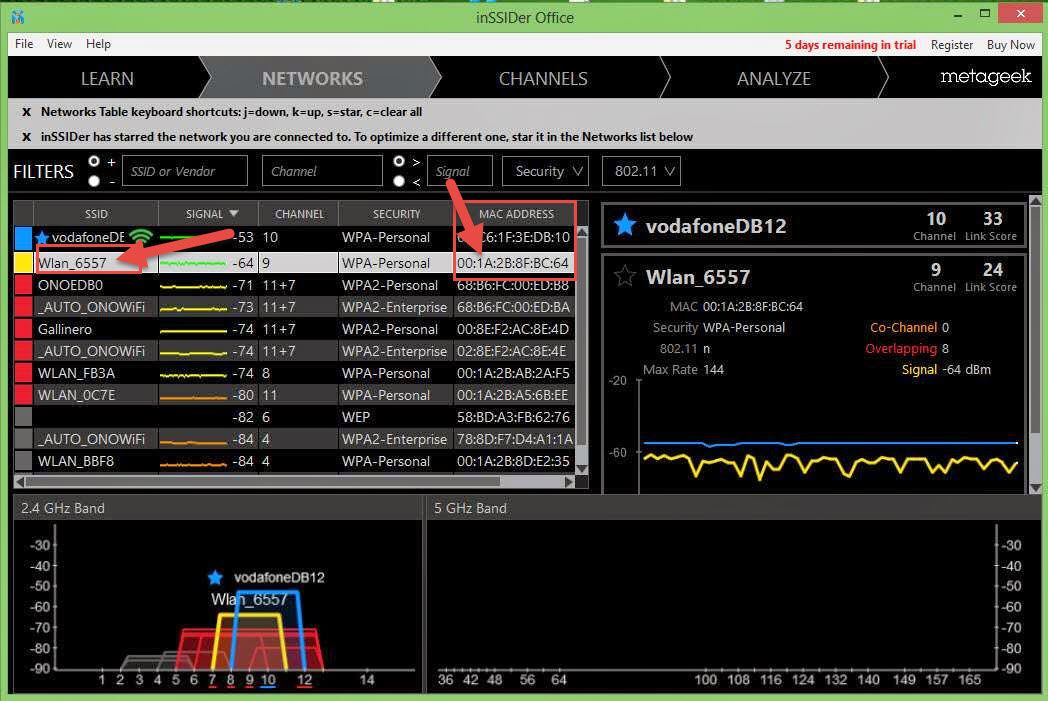The width and height of the screenshot is (1048, 701).
Task: Click the SSID or Vendor filter field
Action: pos(184,171)
